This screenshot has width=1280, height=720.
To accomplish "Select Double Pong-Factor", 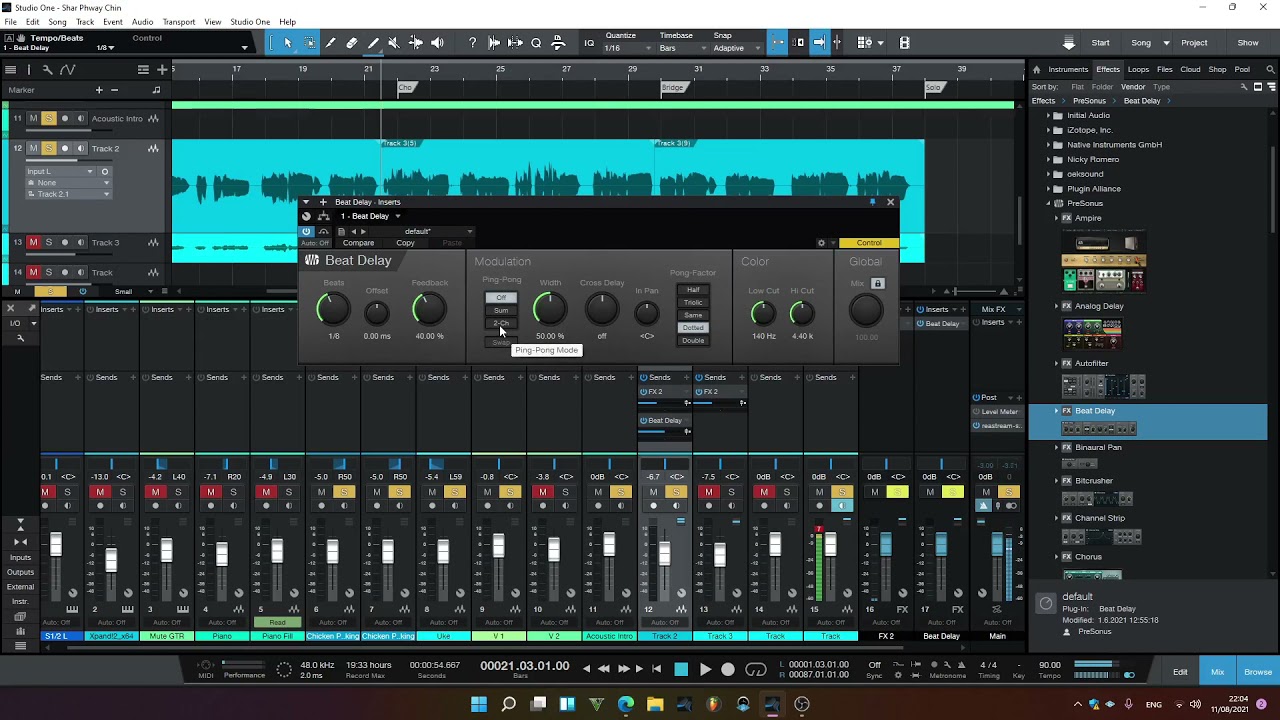I will (x=693, y=340).
